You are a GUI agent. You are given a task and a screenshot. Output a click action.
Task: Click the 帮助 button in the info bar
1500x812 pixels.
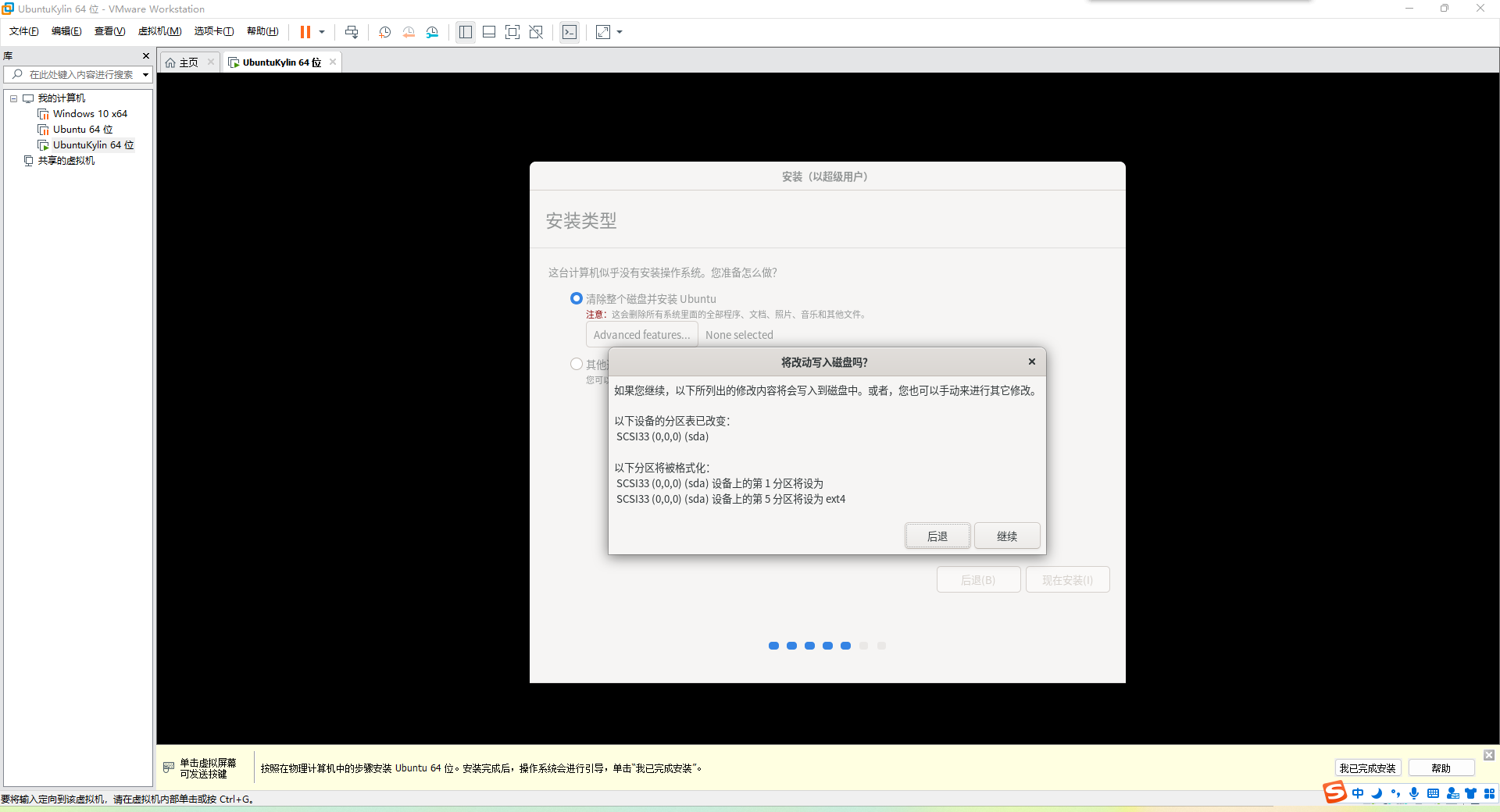click(1441, 768)
